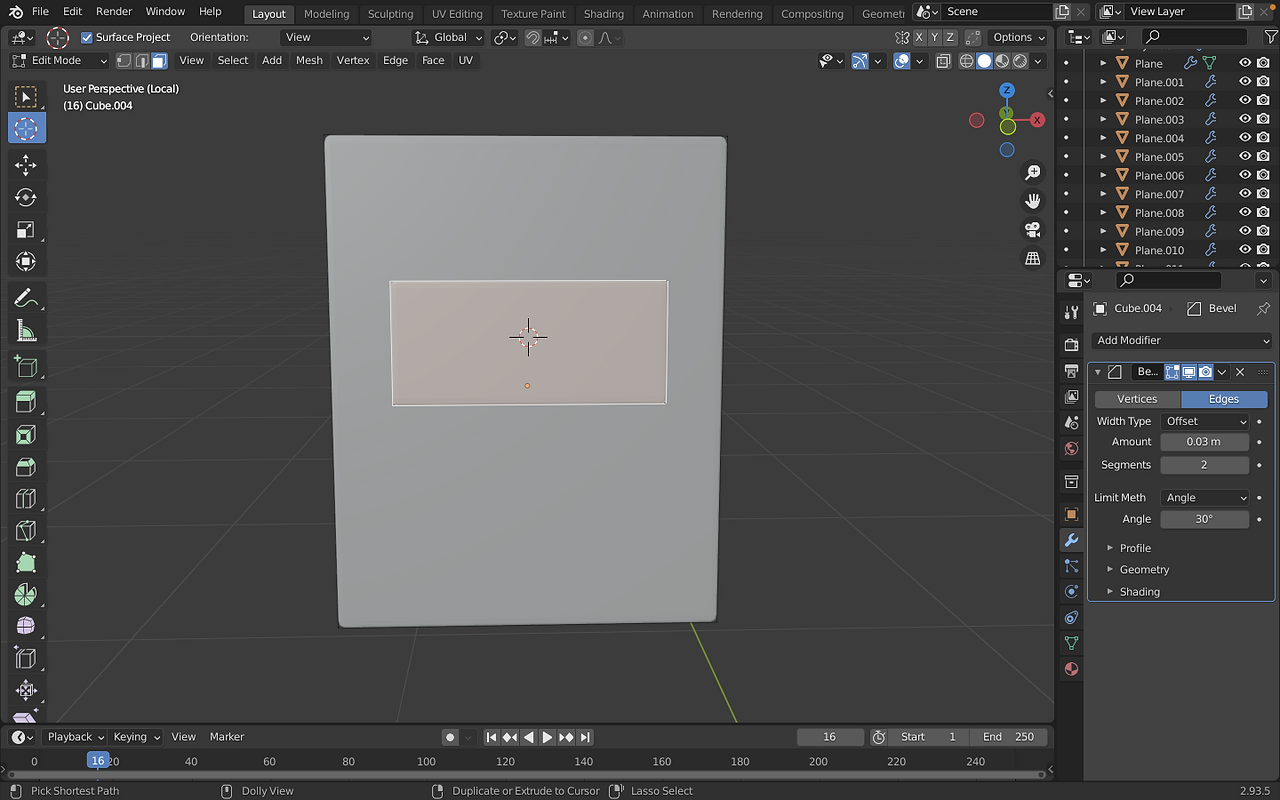1280x800 pixels.
Task: Hide Plane.003 with its eye icon
Action: point(1245,119)
